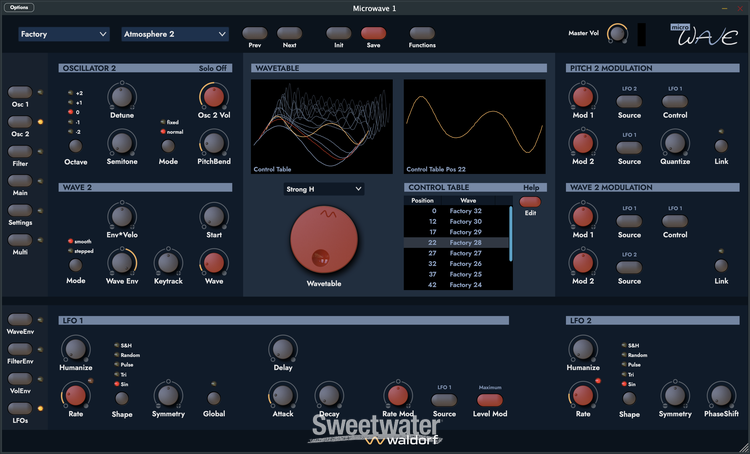The height and width of the screenshot is (454, 750).
Task: Click the red Wave knob
Action: [214, 263]
